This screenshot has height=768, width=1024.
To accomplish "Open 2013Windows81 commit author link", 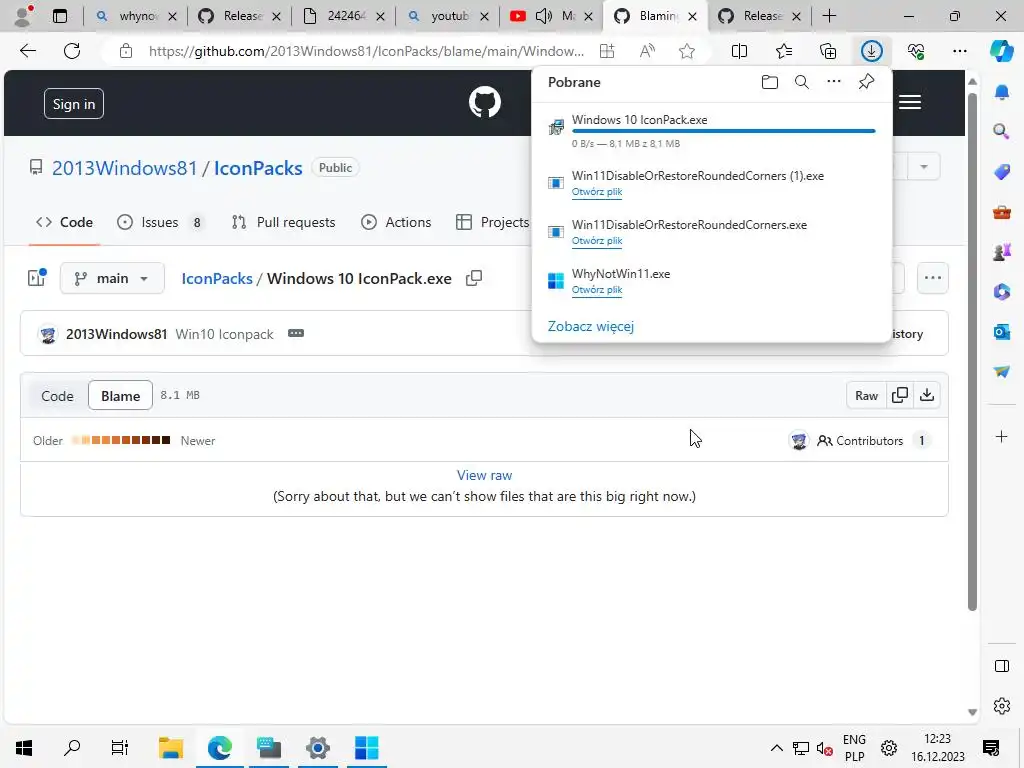I will [116, 334].
